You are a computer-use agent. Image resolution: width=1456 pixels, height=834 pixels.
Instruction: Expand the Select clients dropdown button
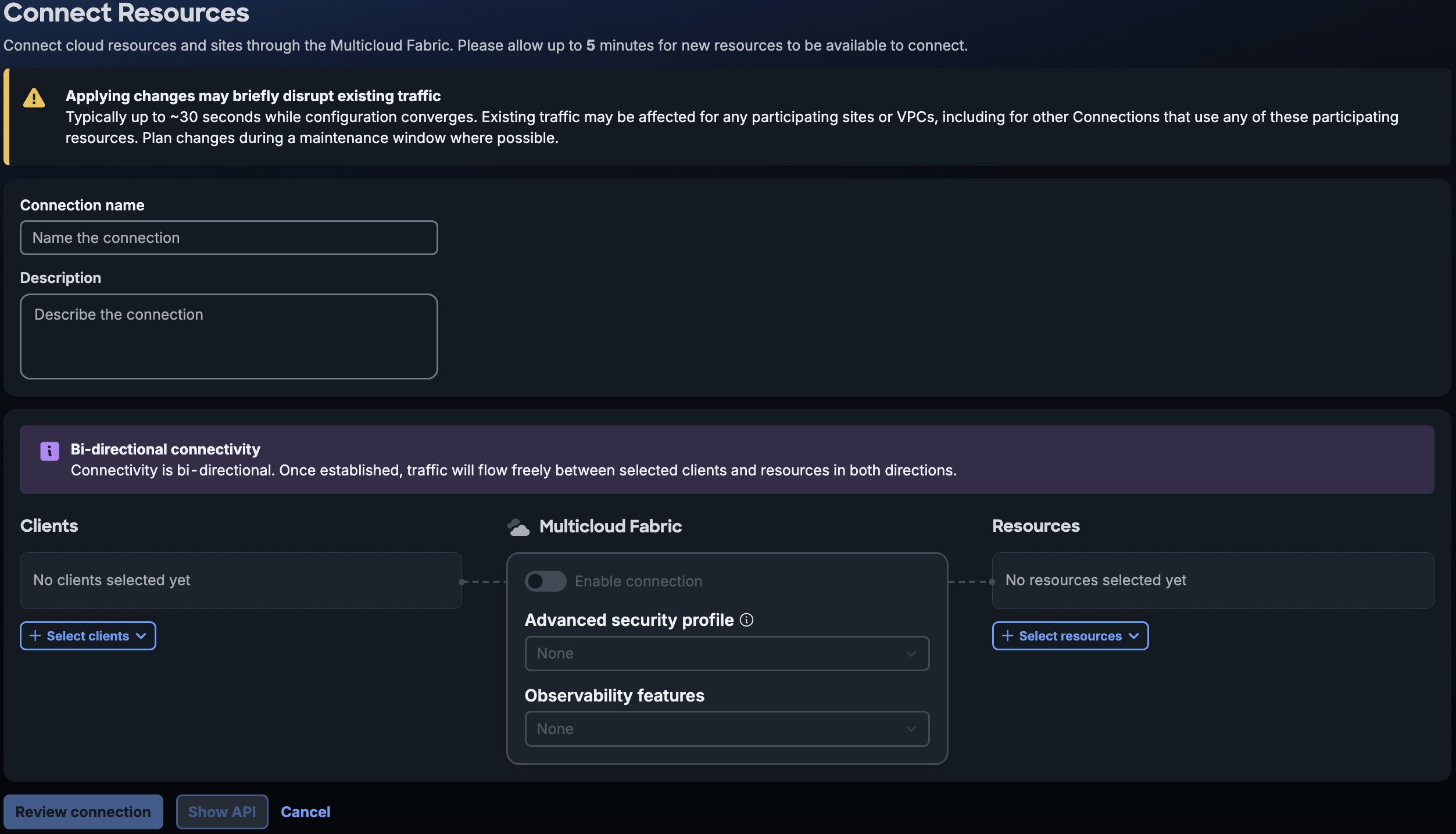pyautogui.click(x=88, y=635)
